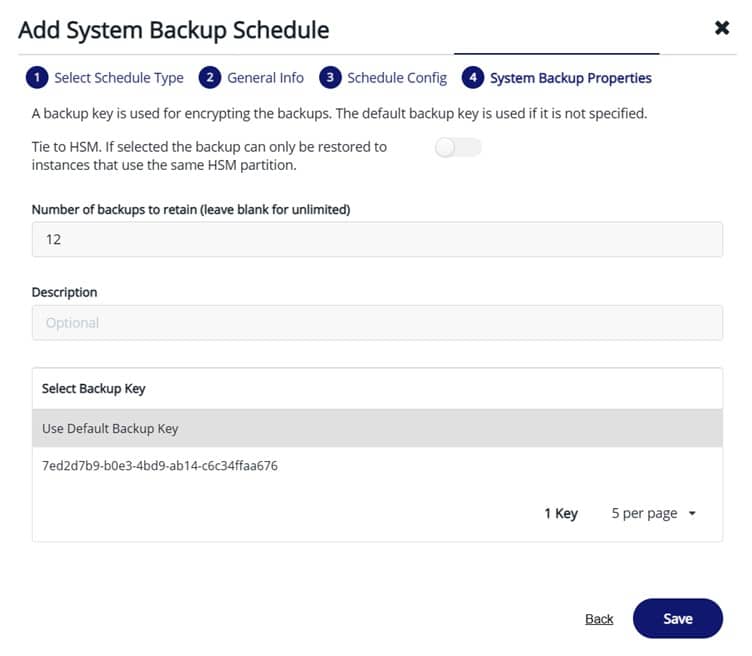Click the step 3 circle icon
Screen dimensions: 752x656
point(329,78)
